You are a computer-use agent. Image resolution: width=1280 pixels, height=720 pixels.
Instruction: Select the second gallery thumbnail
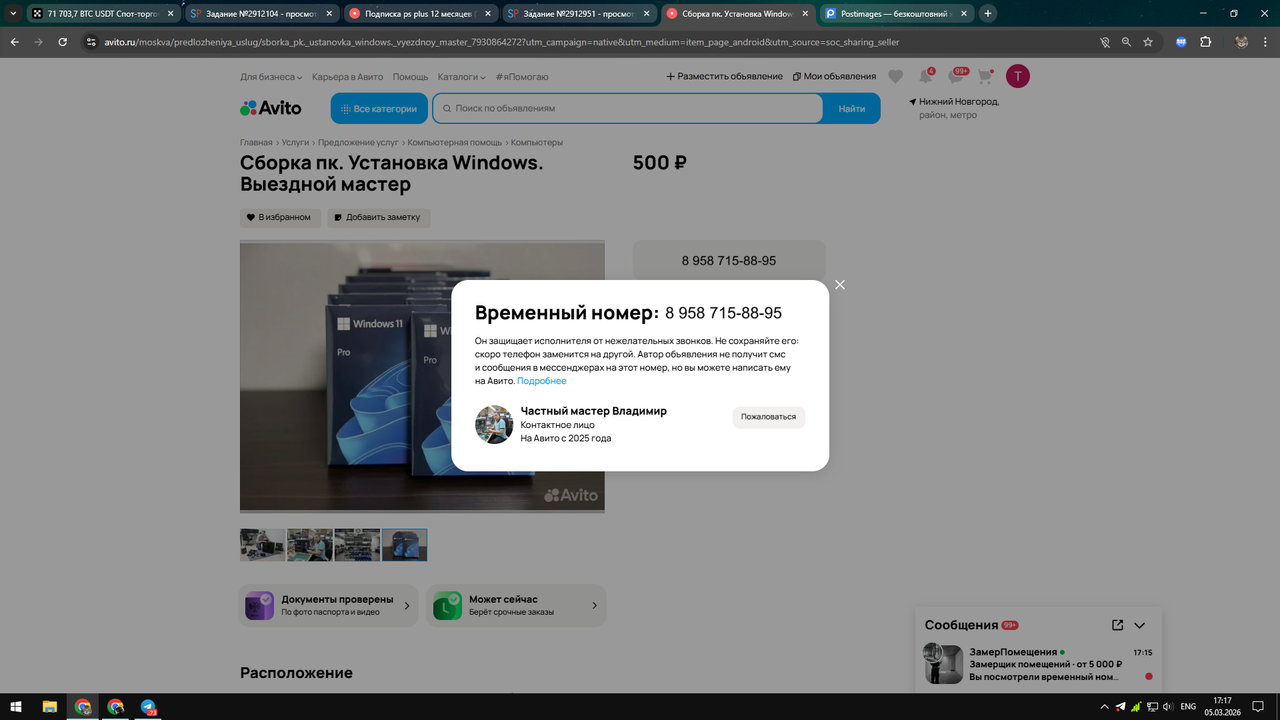click(310, 545)
